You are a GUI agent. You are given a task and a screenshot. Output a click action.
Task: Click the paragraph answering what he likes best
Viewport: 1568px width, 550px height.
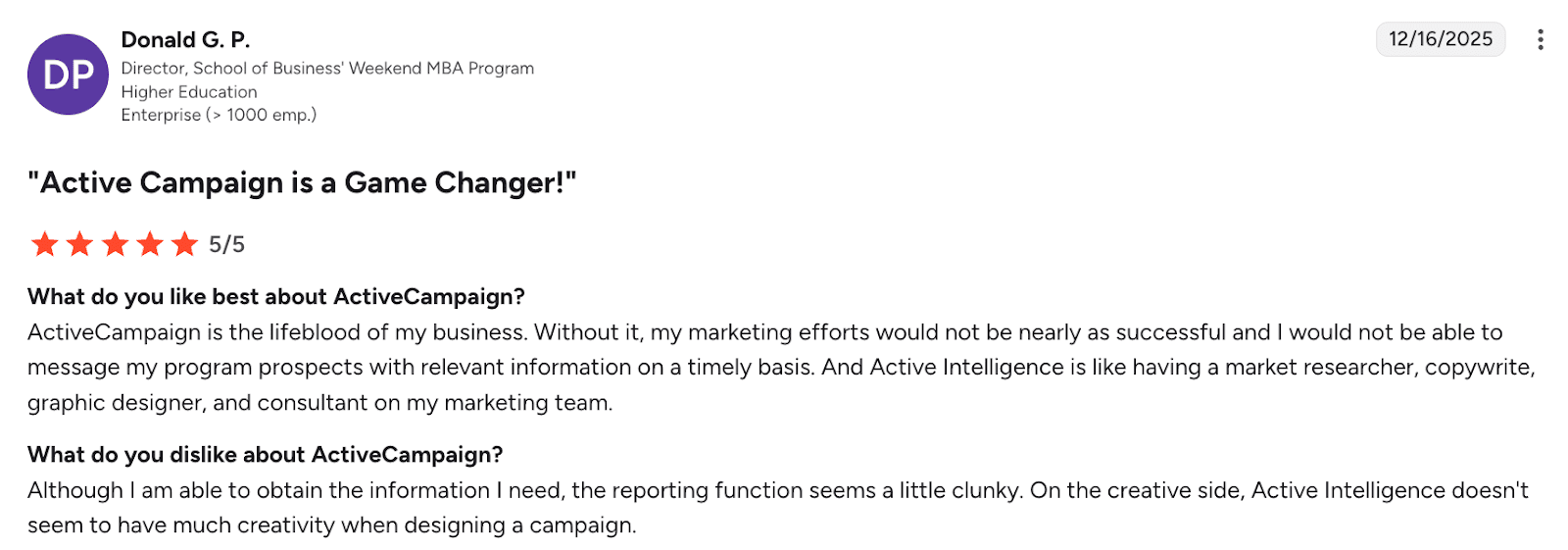(x=764, y=368)
